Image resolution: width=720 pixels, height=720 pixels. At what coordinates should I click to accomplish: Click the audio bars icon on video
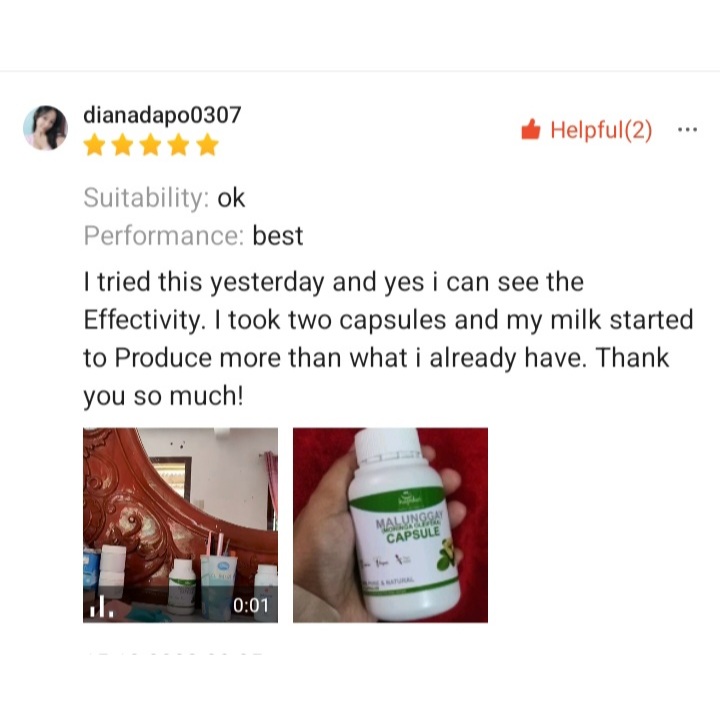[x=101, y=607]
